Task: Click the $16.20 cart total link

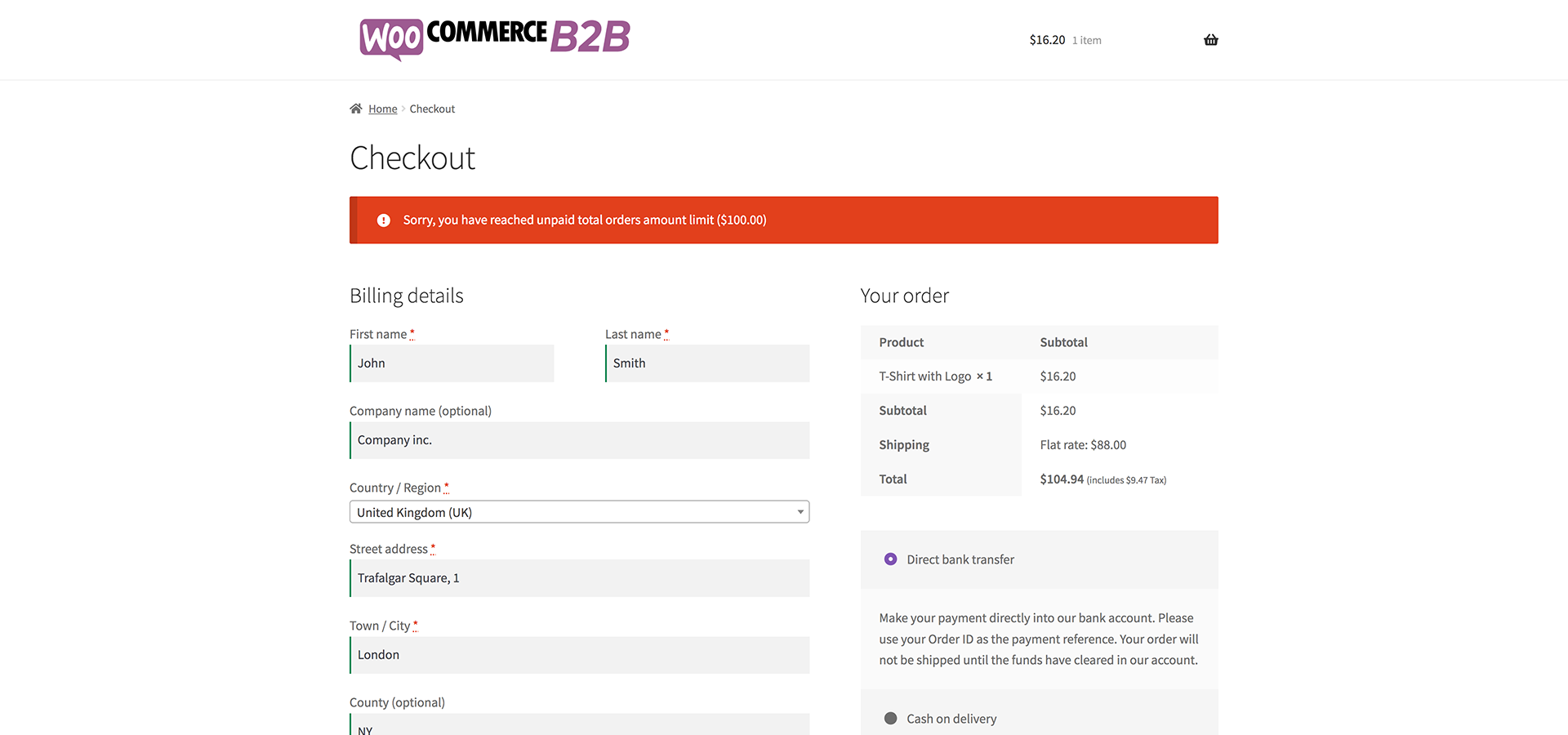Action: coord(1047,40)
